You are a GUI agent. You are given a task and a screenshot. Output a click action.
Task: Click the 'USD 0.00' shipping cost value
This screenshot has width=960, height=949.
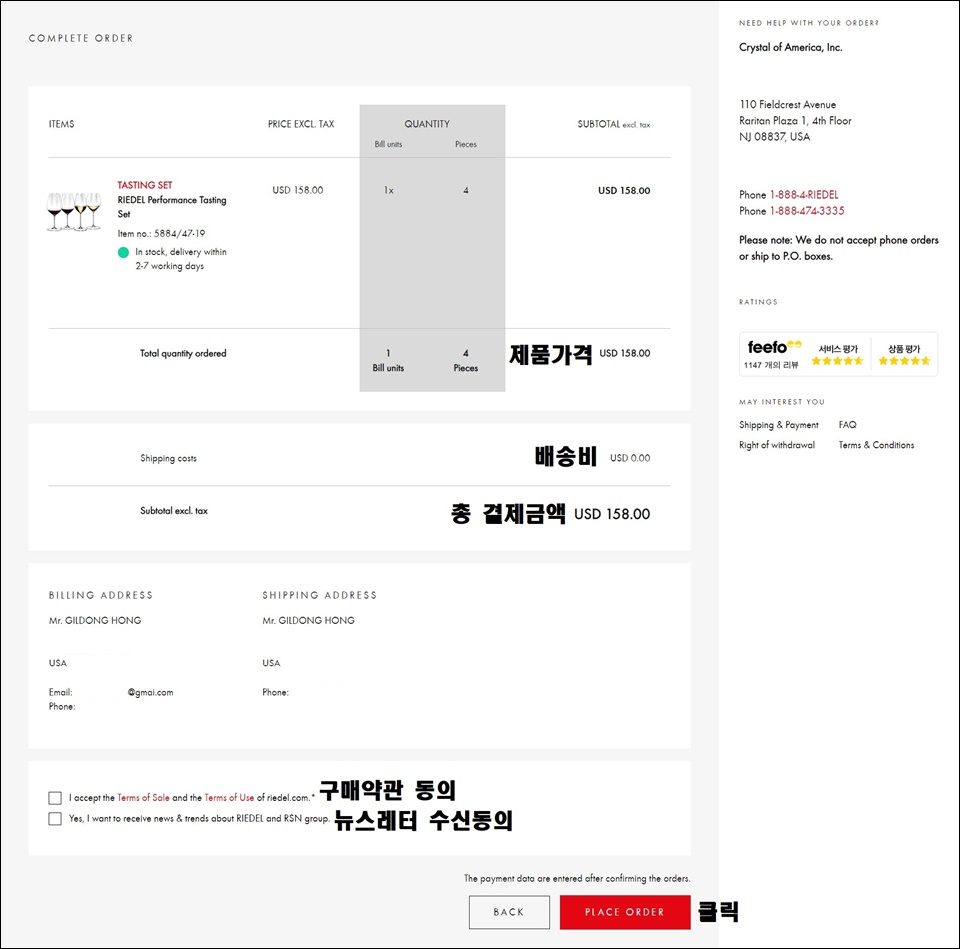click(x=630, y=458)
